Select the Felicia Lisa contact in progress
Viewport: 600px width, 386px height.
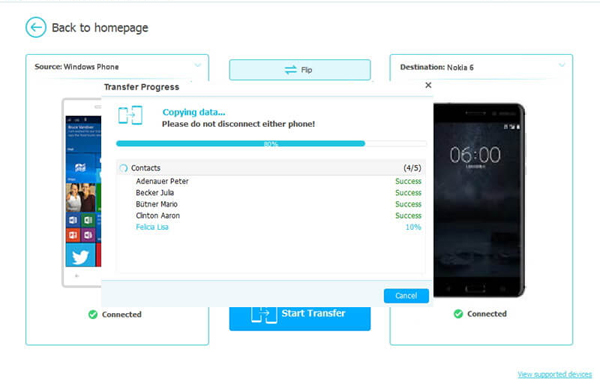tap(152, 227)
